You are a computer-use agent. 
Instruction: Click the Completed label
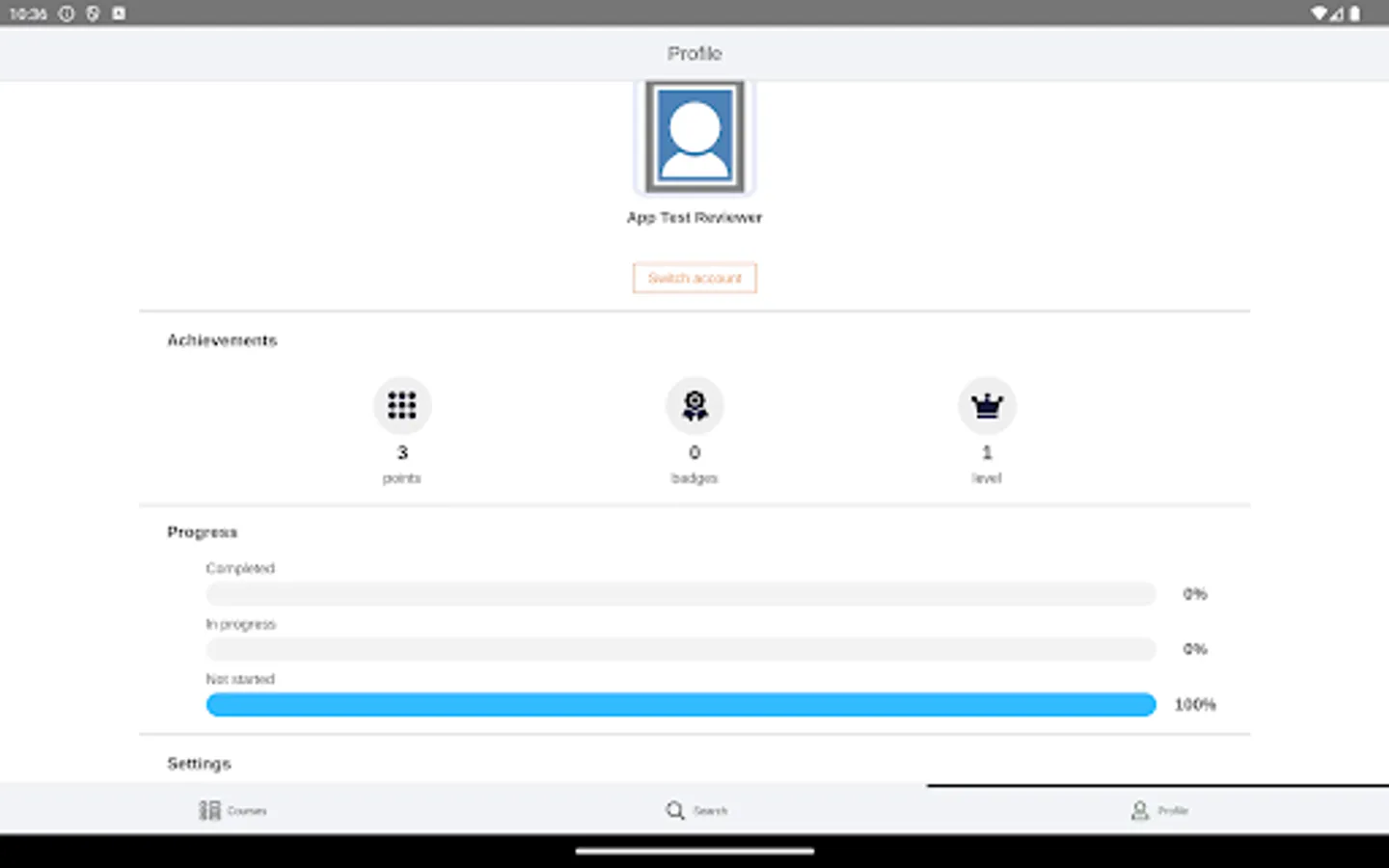coord(240,568)
